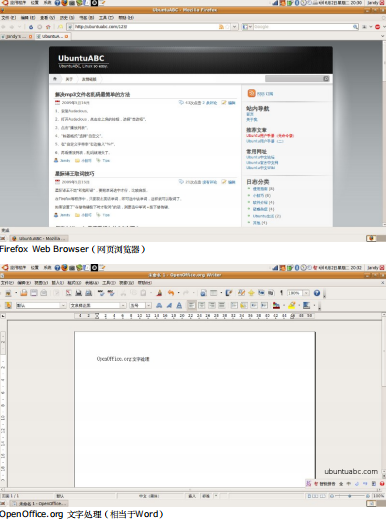The image size is (386, 522).
Task: Open Firefox URL history dropdown arrow
Action: pos(235,27)
